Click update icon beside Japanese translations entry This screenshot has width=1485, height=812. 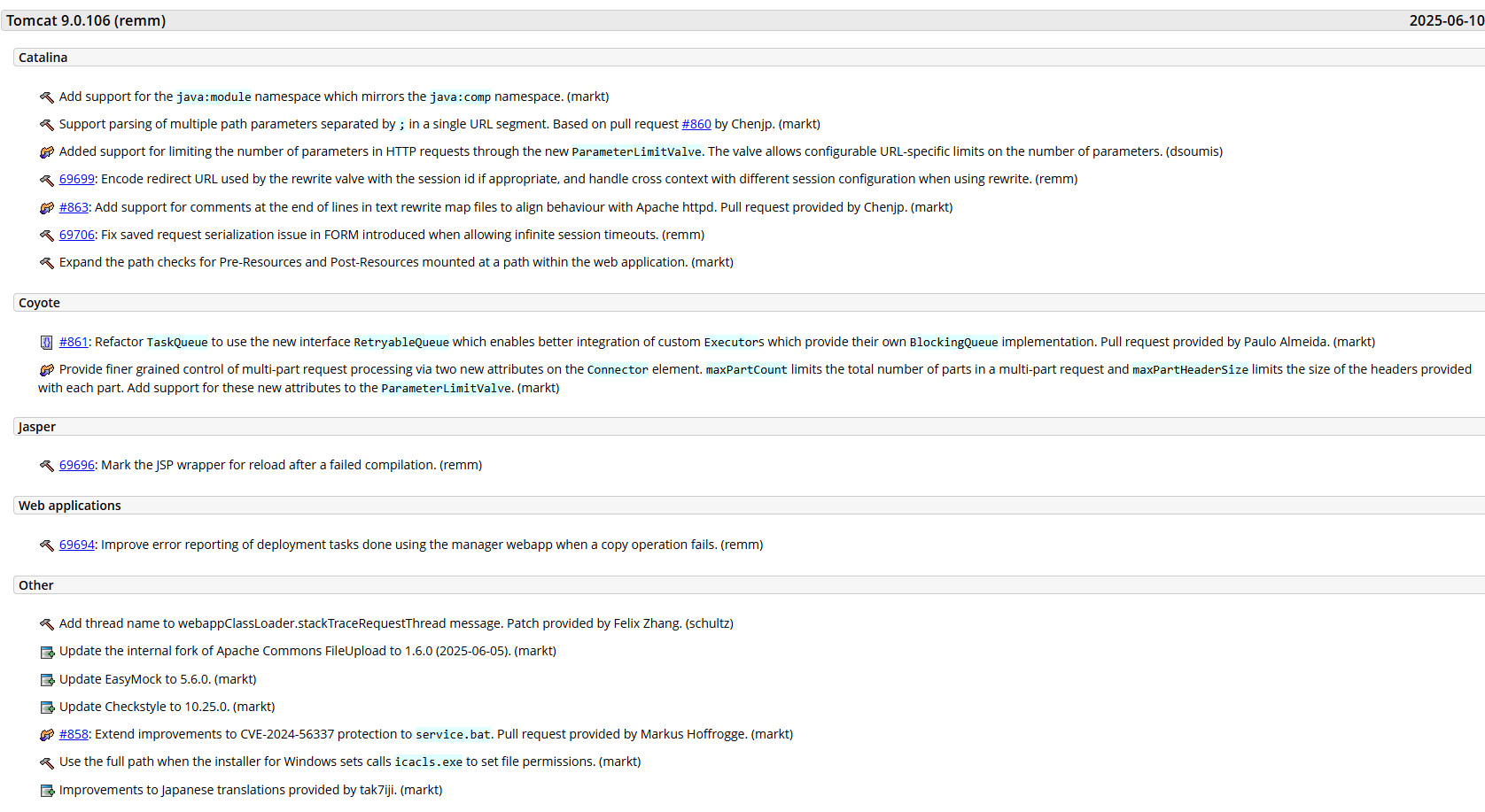click(47, 791)
